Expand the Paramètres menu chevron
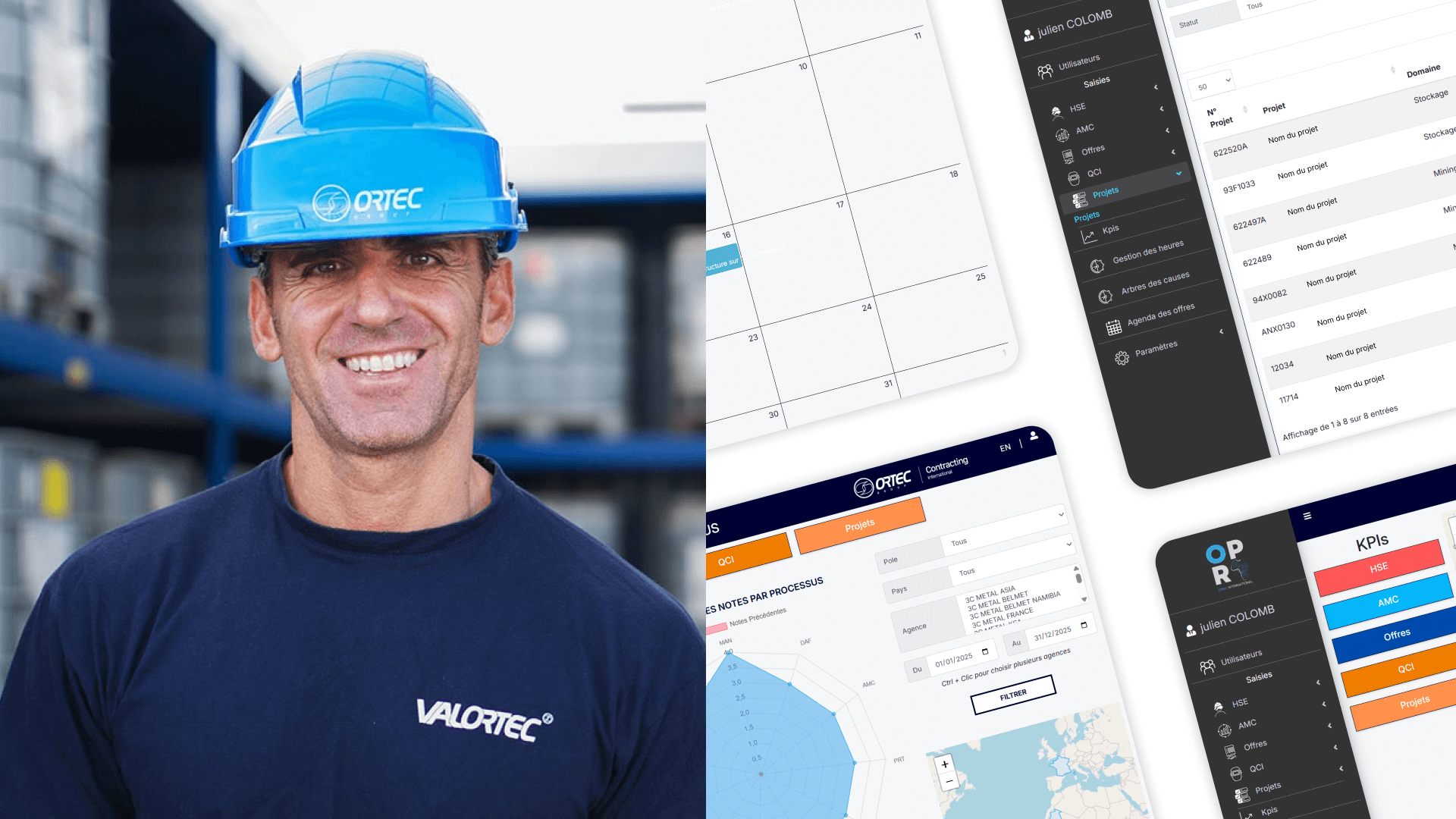 pos(1221,331)
